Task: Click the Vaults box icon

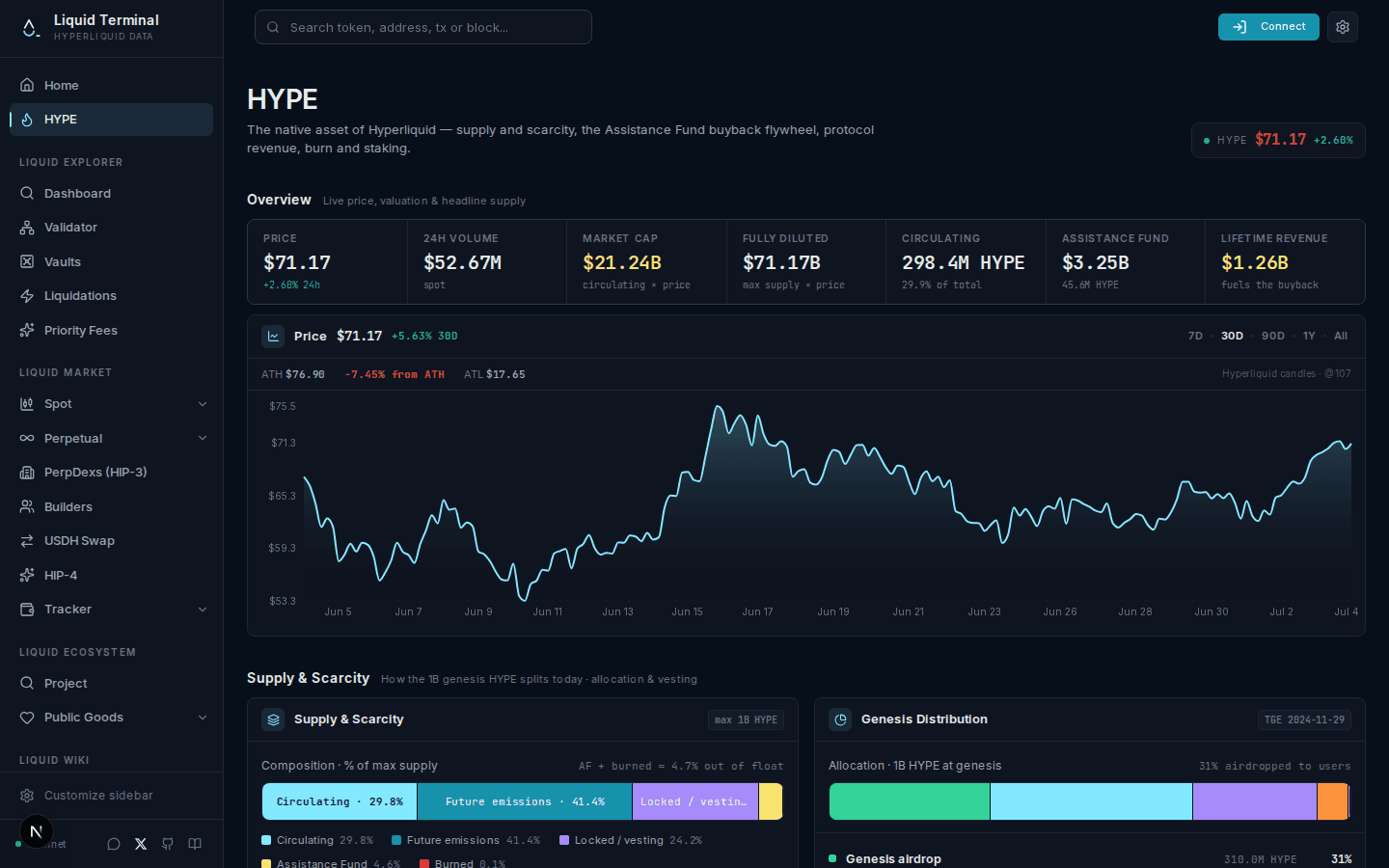Action: pyautogui.click(x=27, y=261)
